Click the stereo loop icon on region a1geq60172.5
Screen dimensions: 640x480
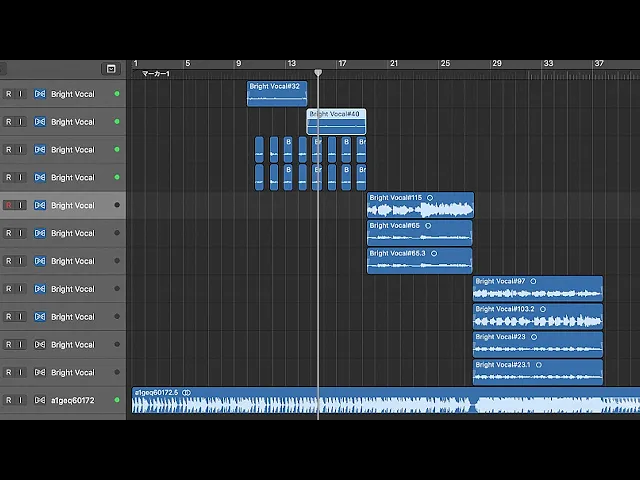point(187,392)
